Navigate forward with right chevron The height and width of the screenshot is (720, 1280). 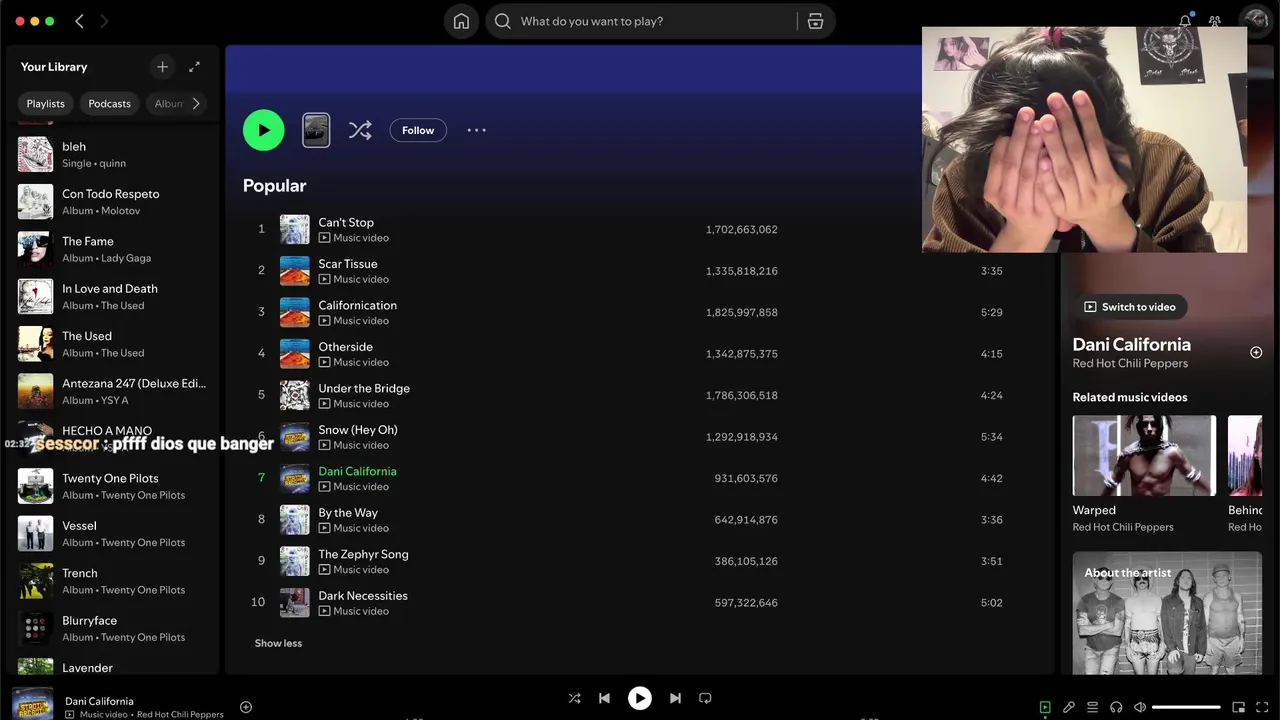104,21
